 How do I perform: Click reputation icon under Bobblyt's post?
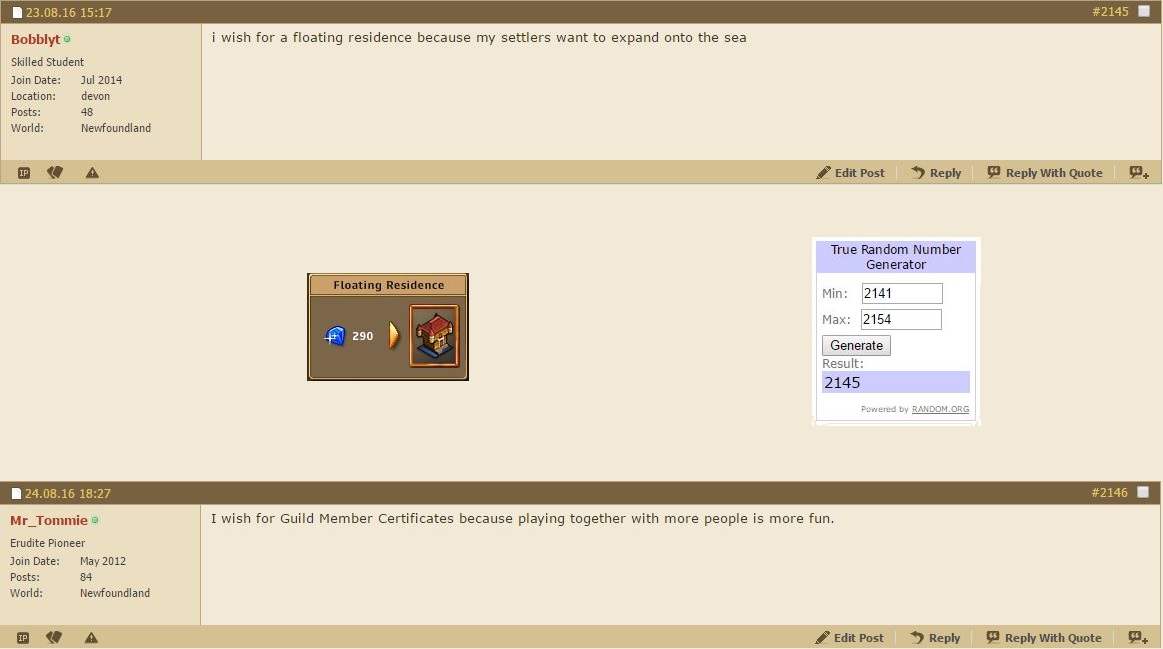tap(55, 173)
